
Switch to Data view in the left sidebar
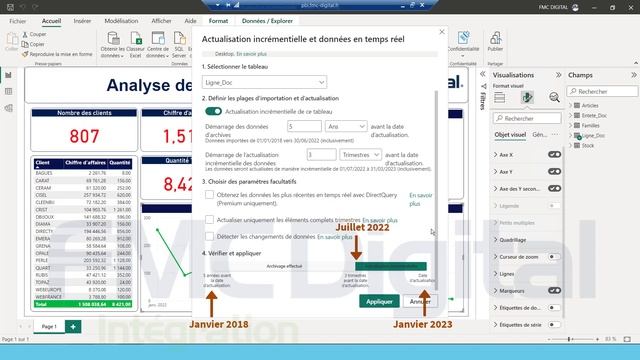pyautogui.click(x=9, y=91)
